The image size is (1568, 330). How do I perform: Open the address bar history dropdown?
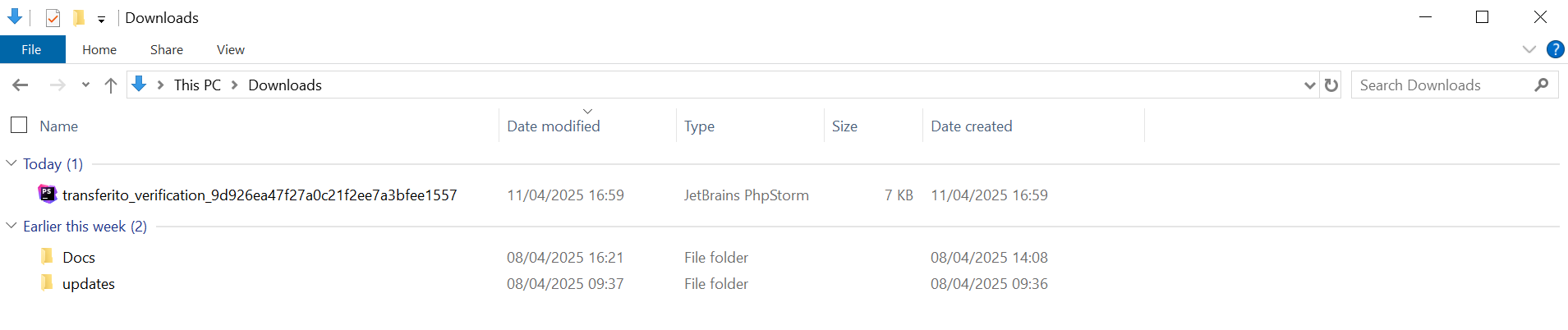(1309, 85)
